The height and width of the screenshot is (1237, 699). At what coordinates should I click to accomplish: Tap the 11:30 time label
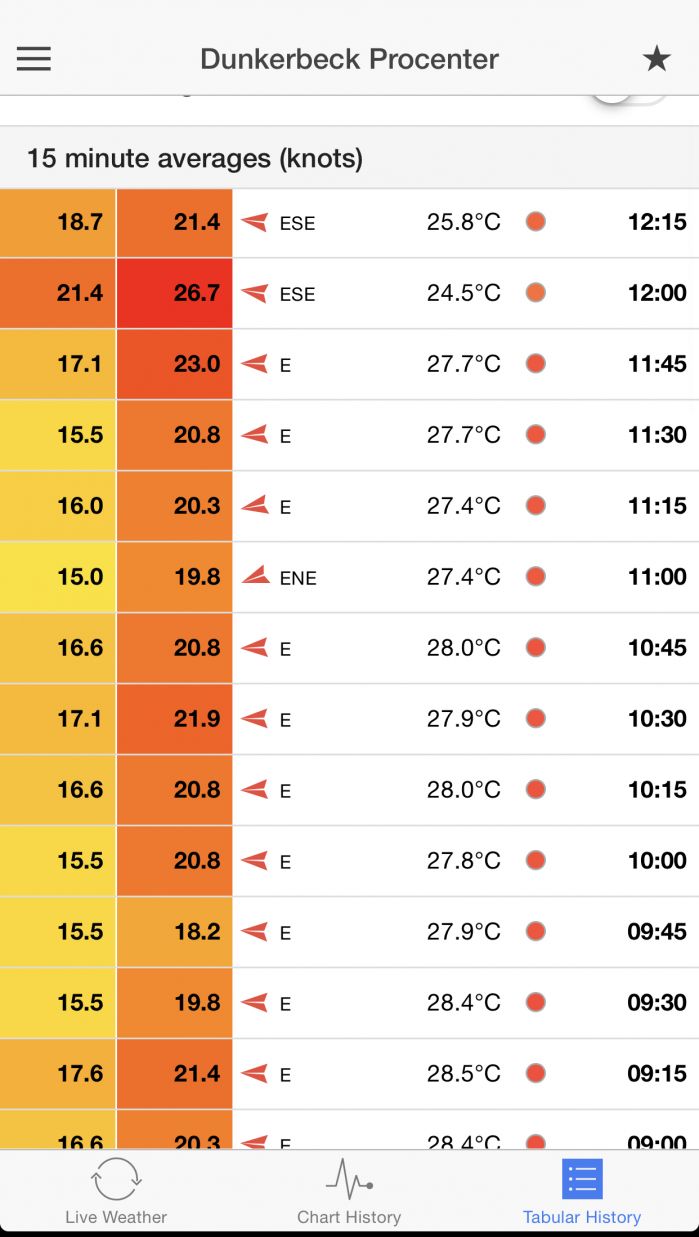[657, 435]
